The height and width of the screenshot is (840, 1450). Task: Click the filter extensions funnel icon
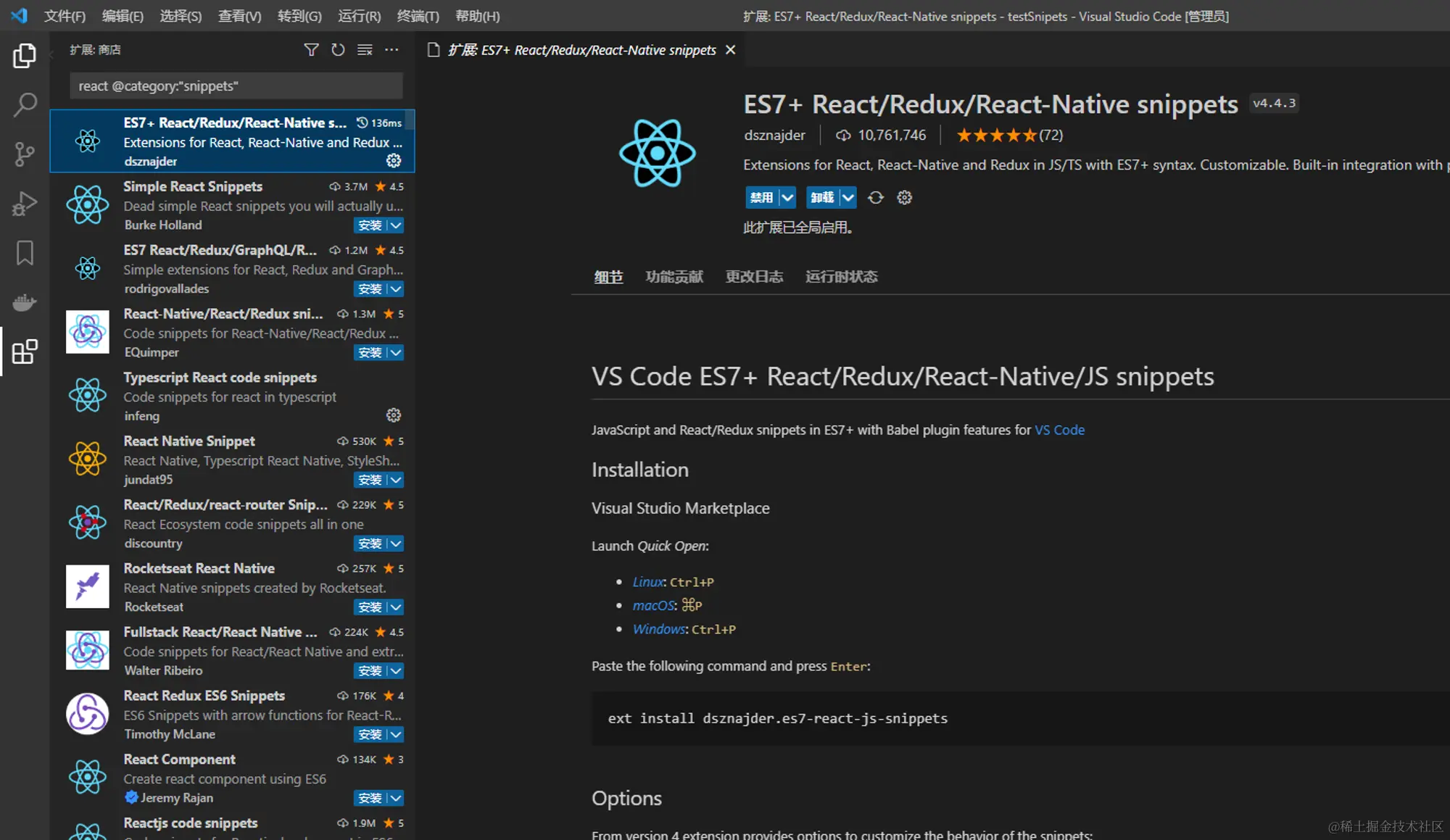[311, 50]
